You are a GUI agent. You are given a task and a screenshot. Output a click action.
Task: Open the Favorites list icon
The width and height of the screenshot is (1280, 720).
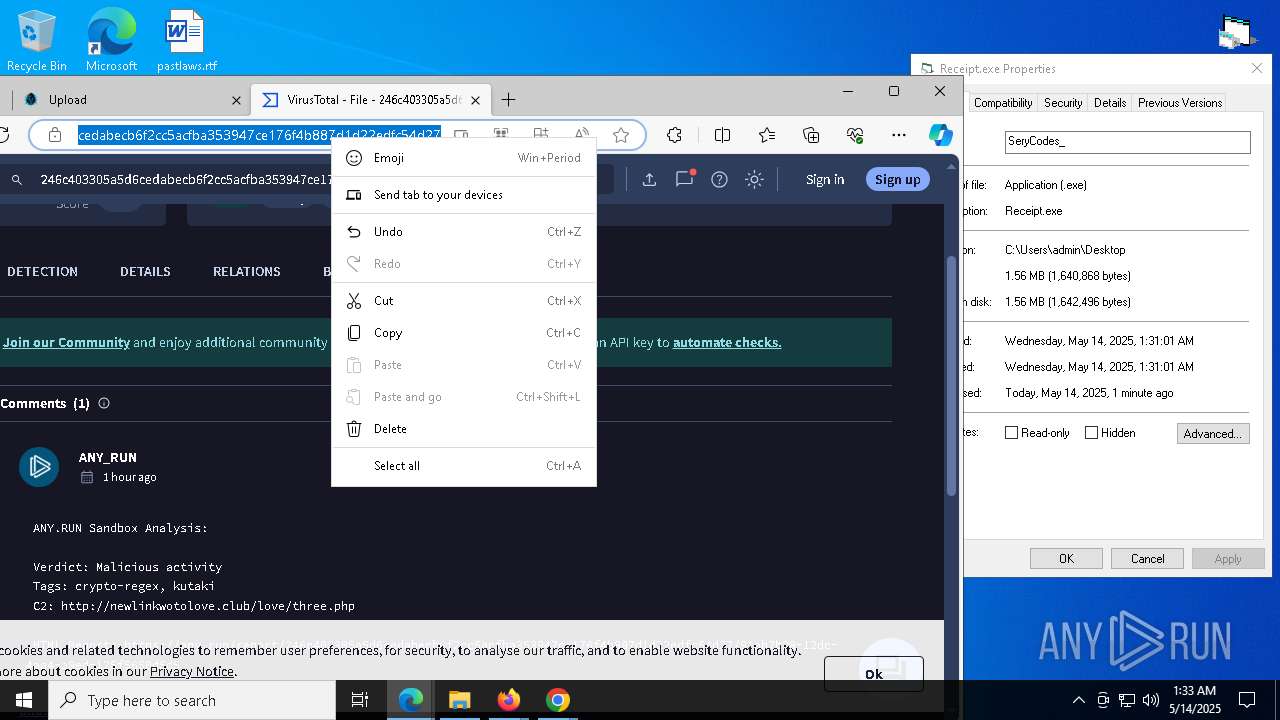pos(767,135)
